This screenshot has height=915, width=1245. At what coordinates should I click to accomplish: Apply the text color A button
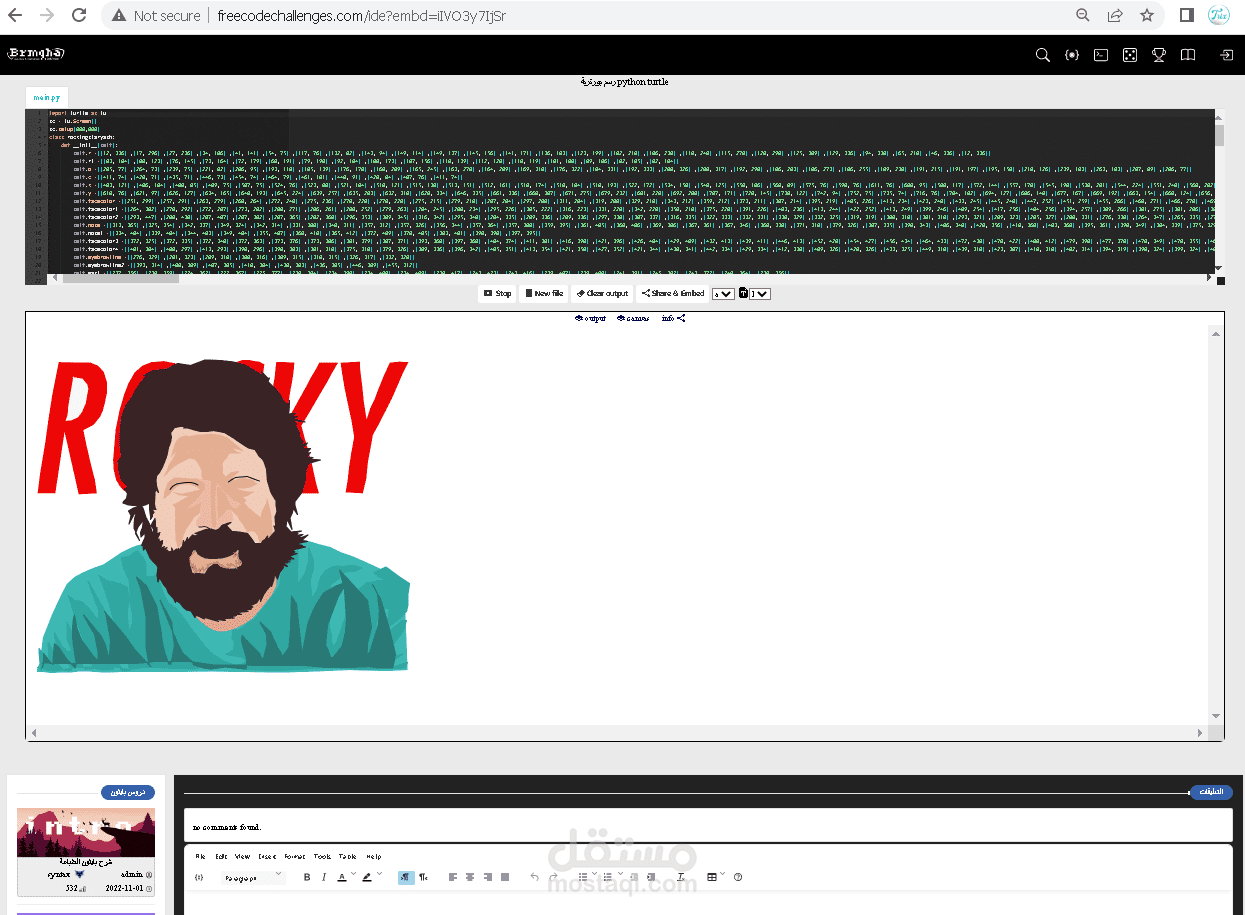[x=341, y=877]
